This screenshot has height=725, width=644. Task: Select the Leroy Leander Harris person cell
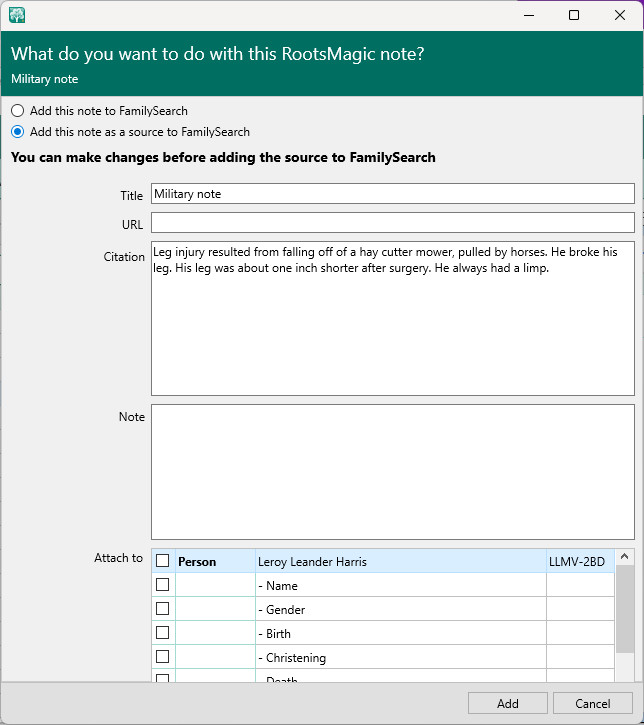[x=400, y=562]
